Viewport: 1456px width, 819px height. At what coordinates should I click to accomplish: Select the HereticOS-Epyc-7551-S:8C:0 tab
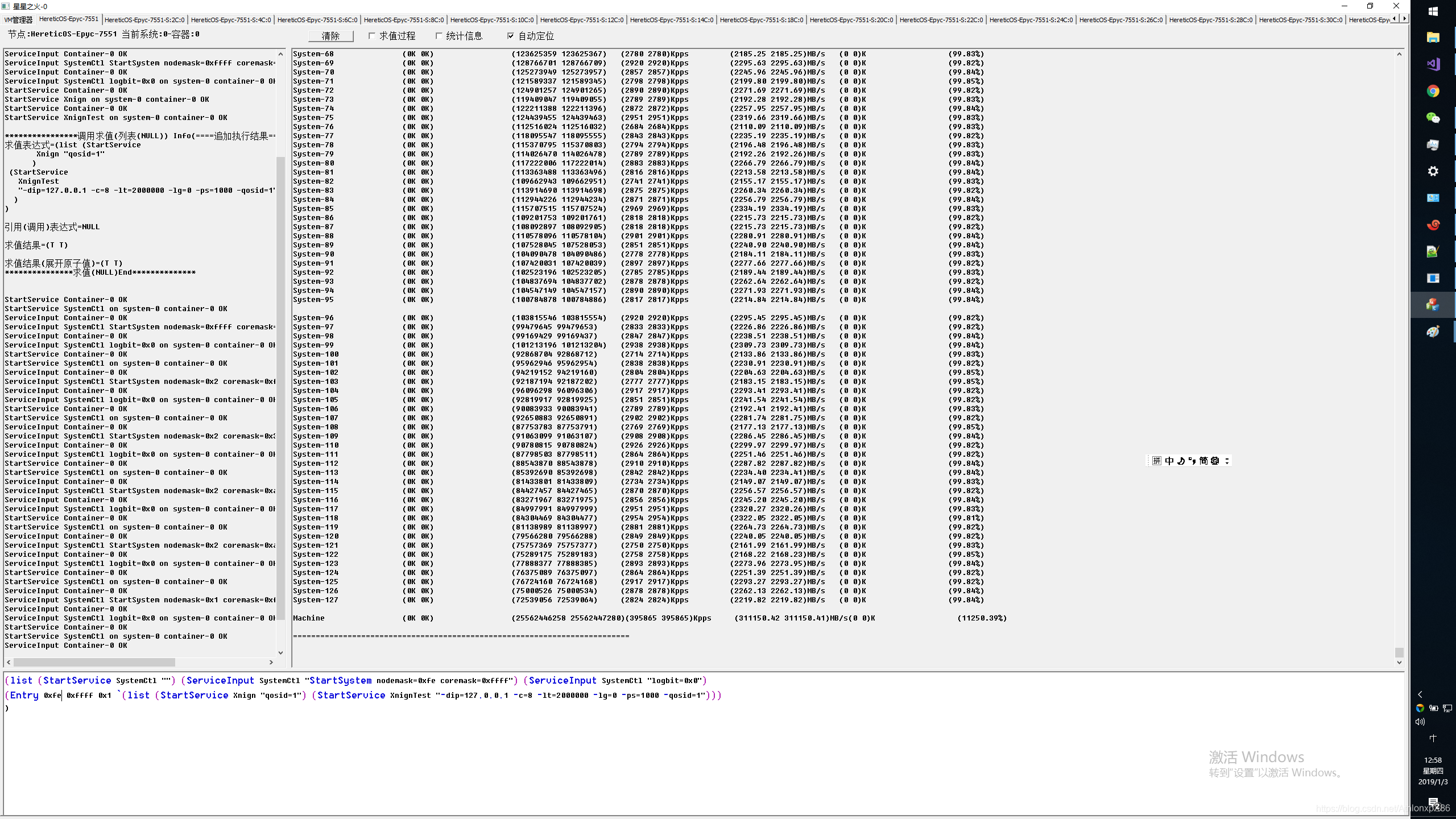[x=404, y=20]
